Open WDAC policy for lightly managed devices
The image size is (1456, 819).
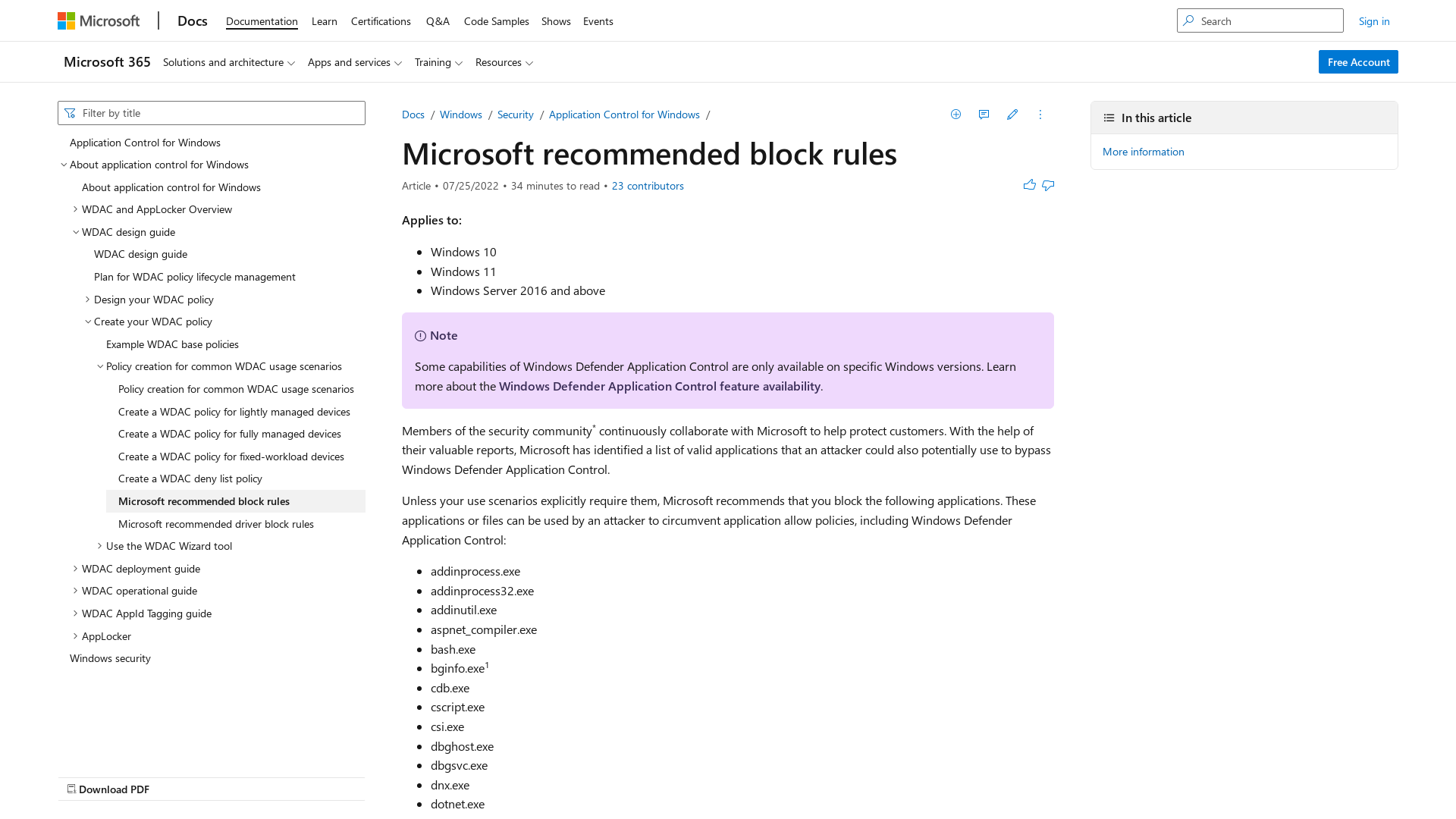tap(234, 412)
